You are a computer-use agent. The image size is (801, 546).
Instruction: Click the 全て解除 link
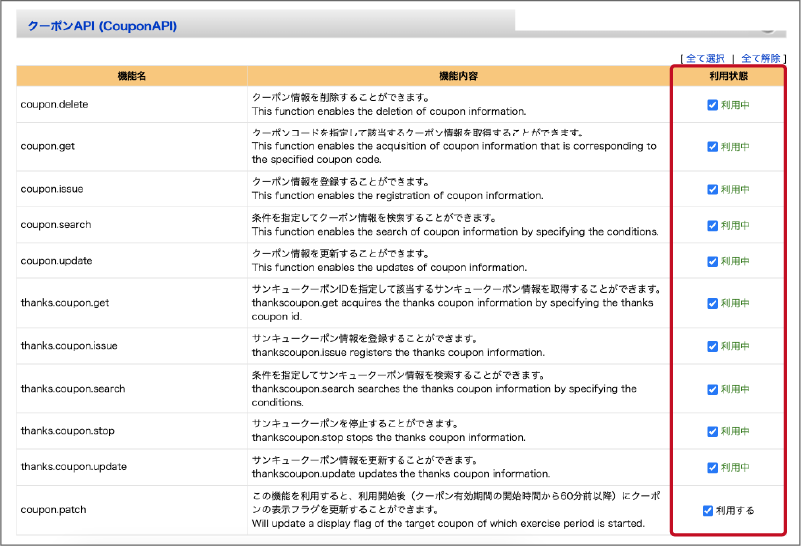pyautogui.click(x=761, y=58)
